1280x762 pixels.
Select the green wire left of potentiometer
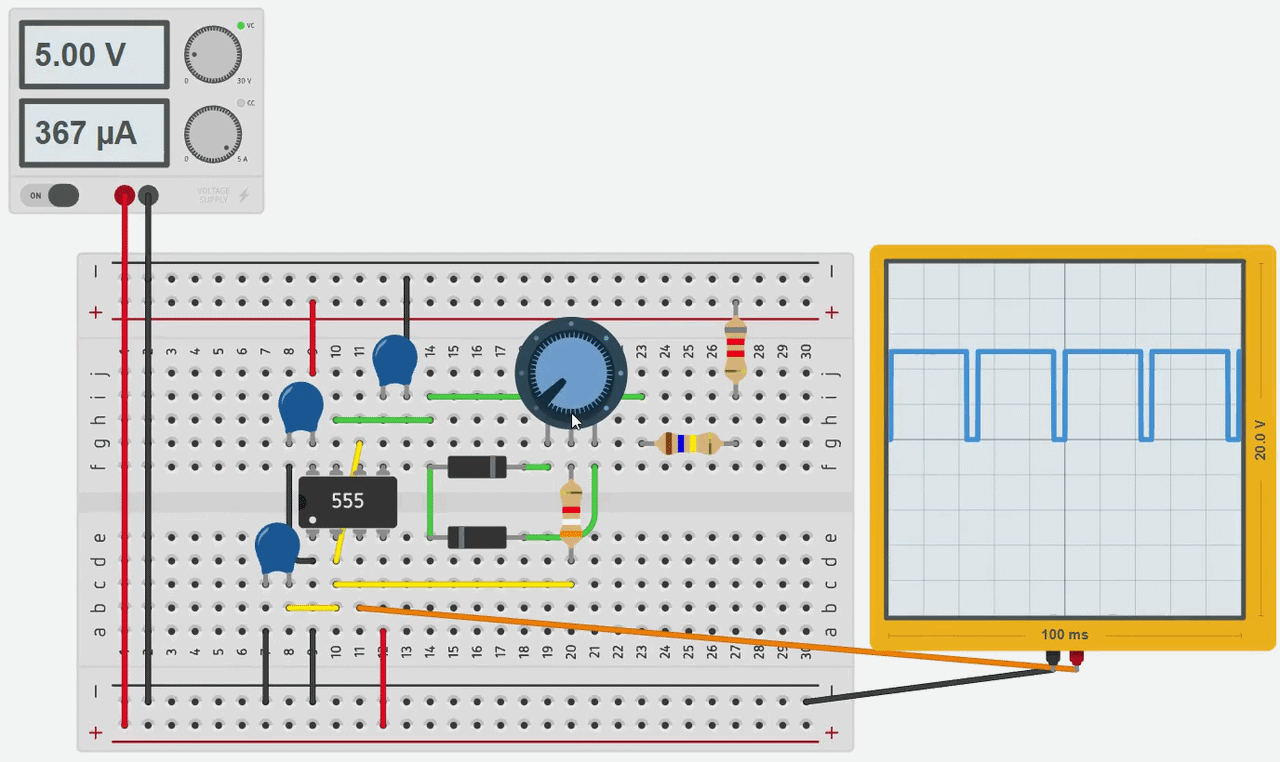tap(473, 396)
